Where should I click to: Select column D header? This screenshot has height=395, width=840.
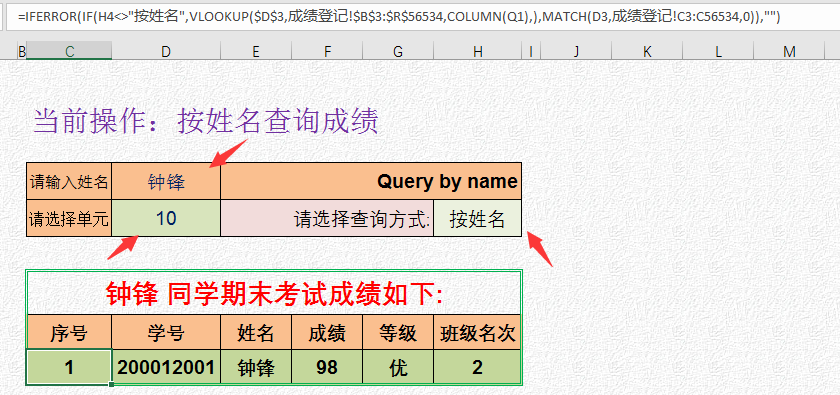pyautogui.click(x=166, y=51)
